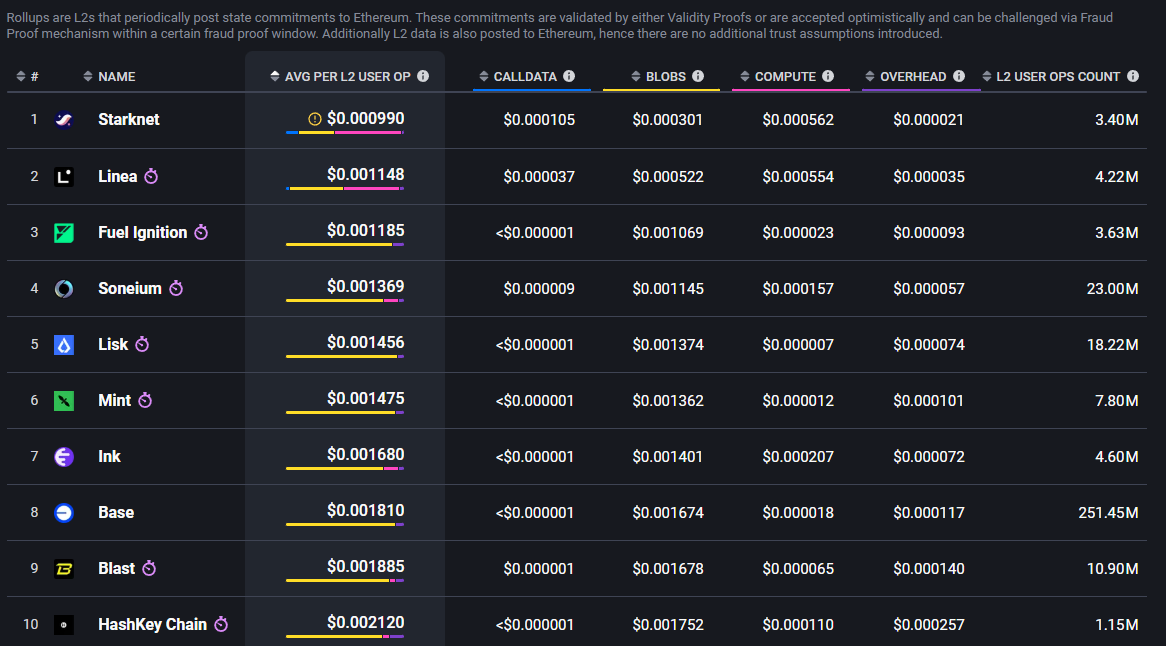This screenshot has width=1166, height=646.
Task: Open the Base project link
Action: click(x=116, y=513)
